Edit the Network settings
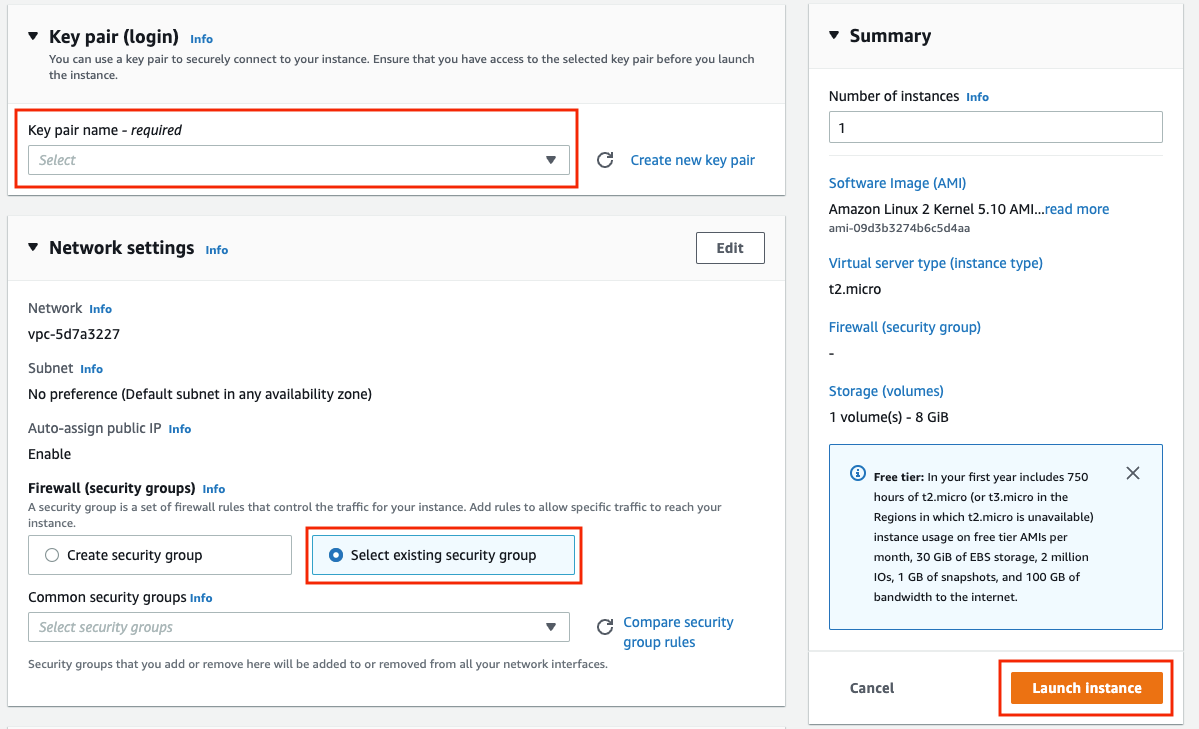Image resolution: width=1199 pixels, height=729 pixels. [730, 247]
